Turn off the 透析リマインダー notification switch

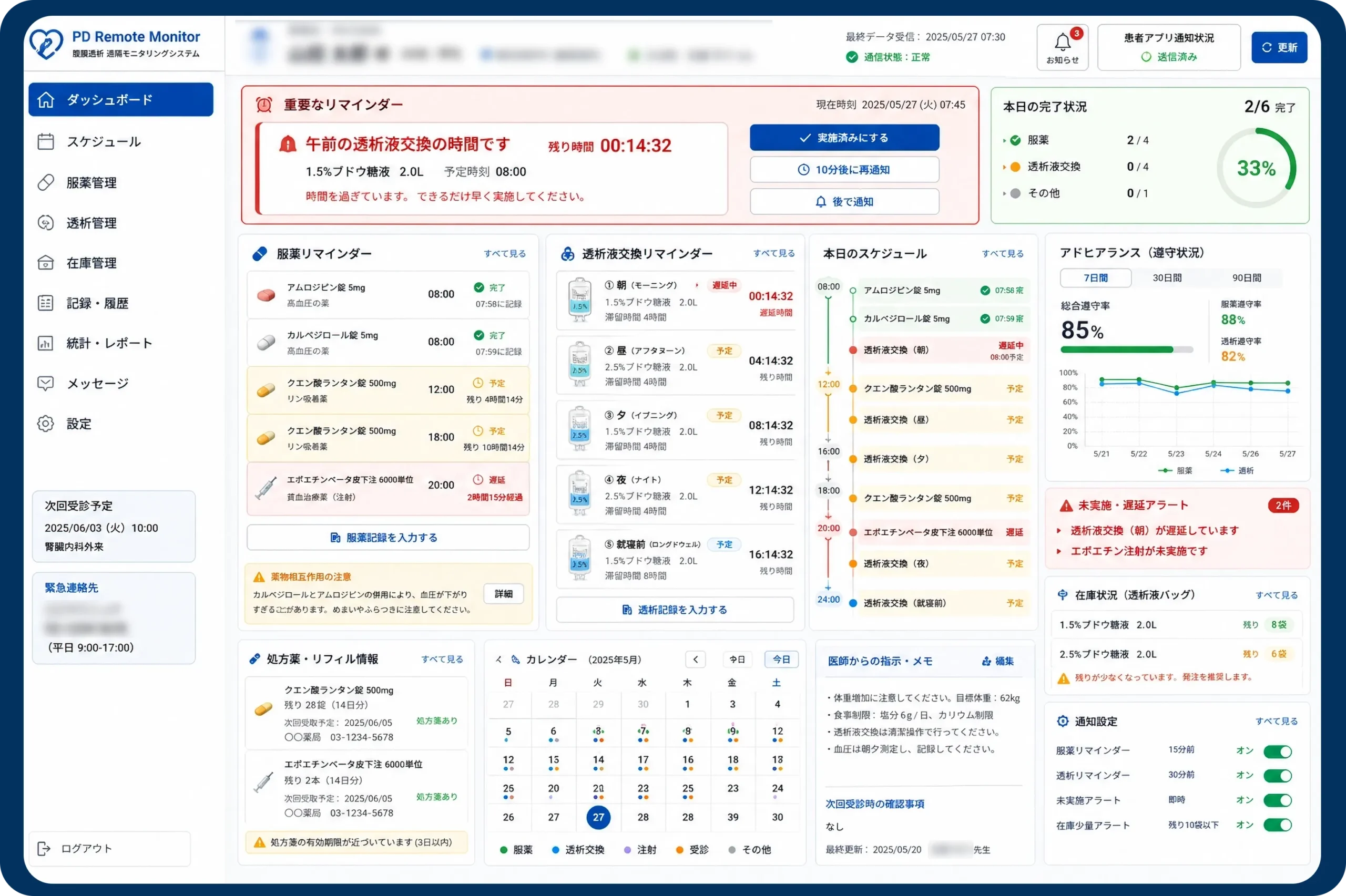[x=1278, y=776]
